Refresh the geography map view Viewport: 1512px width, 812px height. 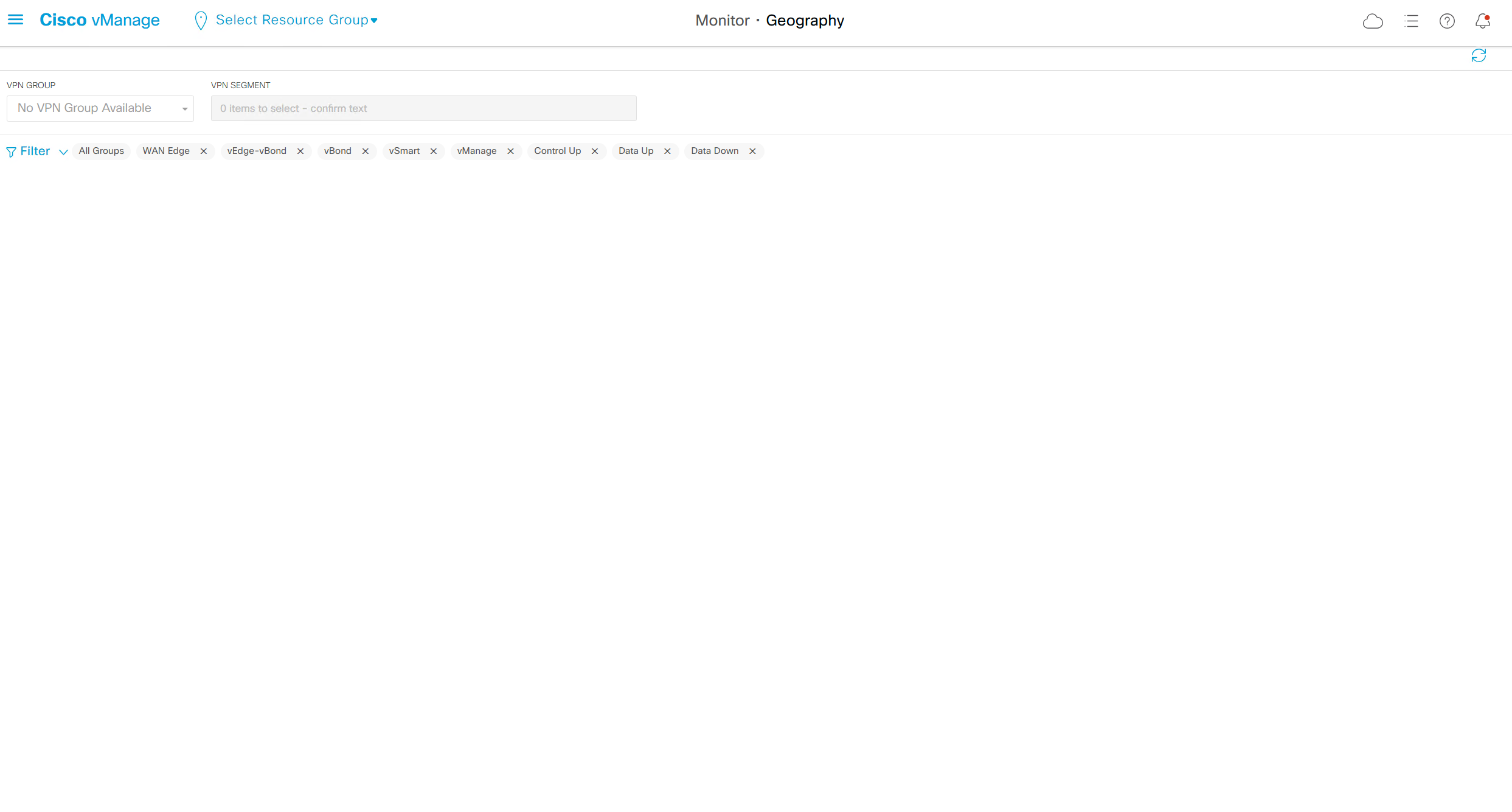point(1479,56)
